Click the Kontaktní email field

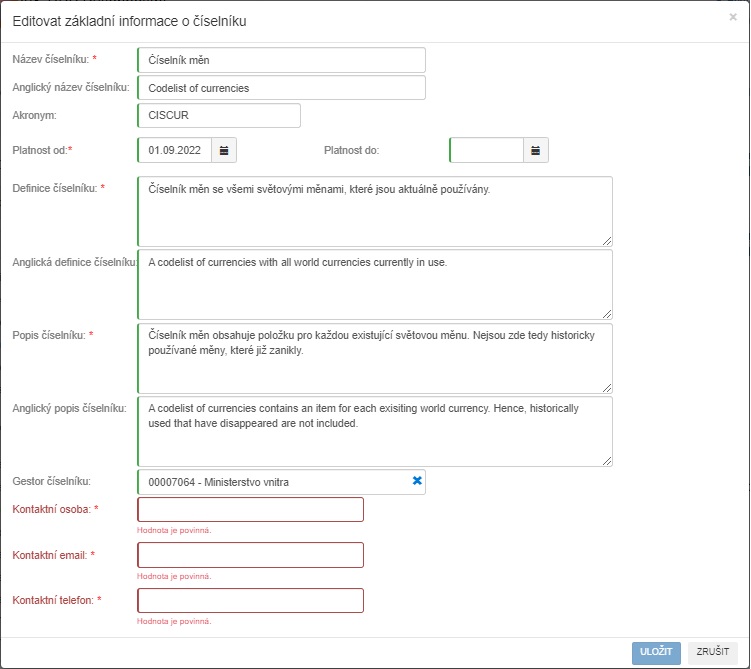250,555
